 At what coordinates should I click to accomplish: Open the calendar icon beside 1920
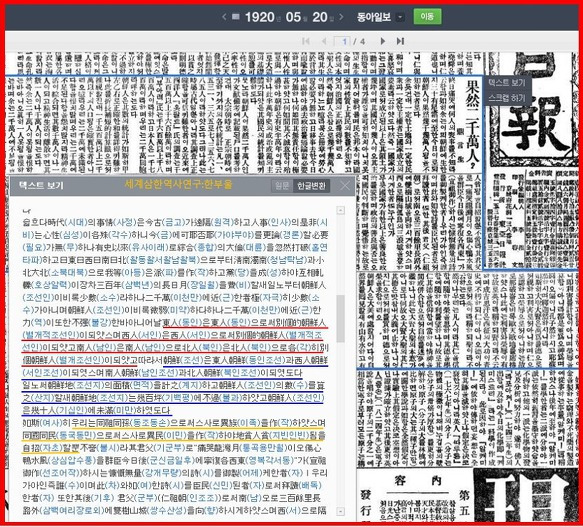(235, 17)
